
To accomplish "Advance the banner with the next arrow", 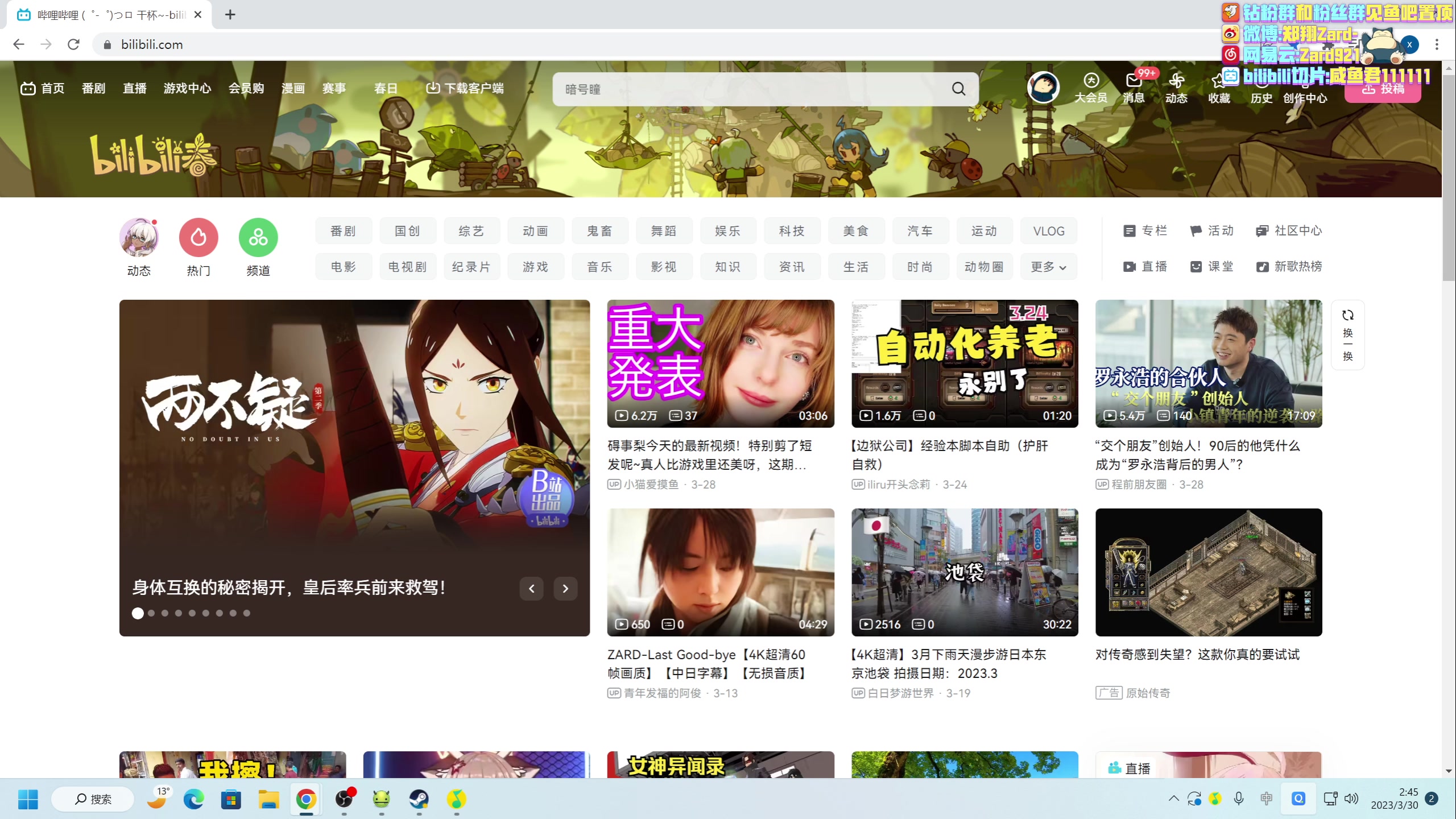I will (x=565, y=589).
